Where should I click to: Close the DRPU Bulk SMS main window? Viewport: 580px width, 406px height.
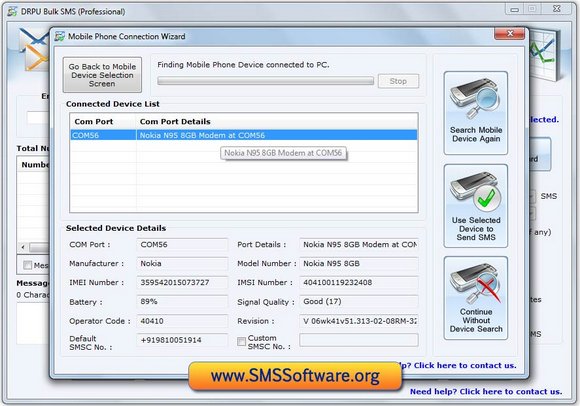(557, 9)
